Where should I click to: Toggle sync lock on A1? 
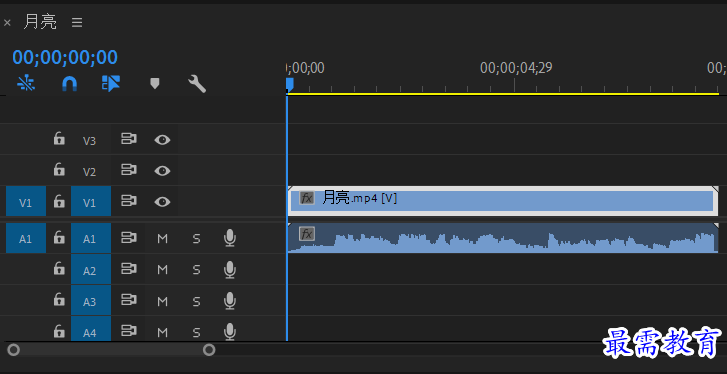click(129, 238)
